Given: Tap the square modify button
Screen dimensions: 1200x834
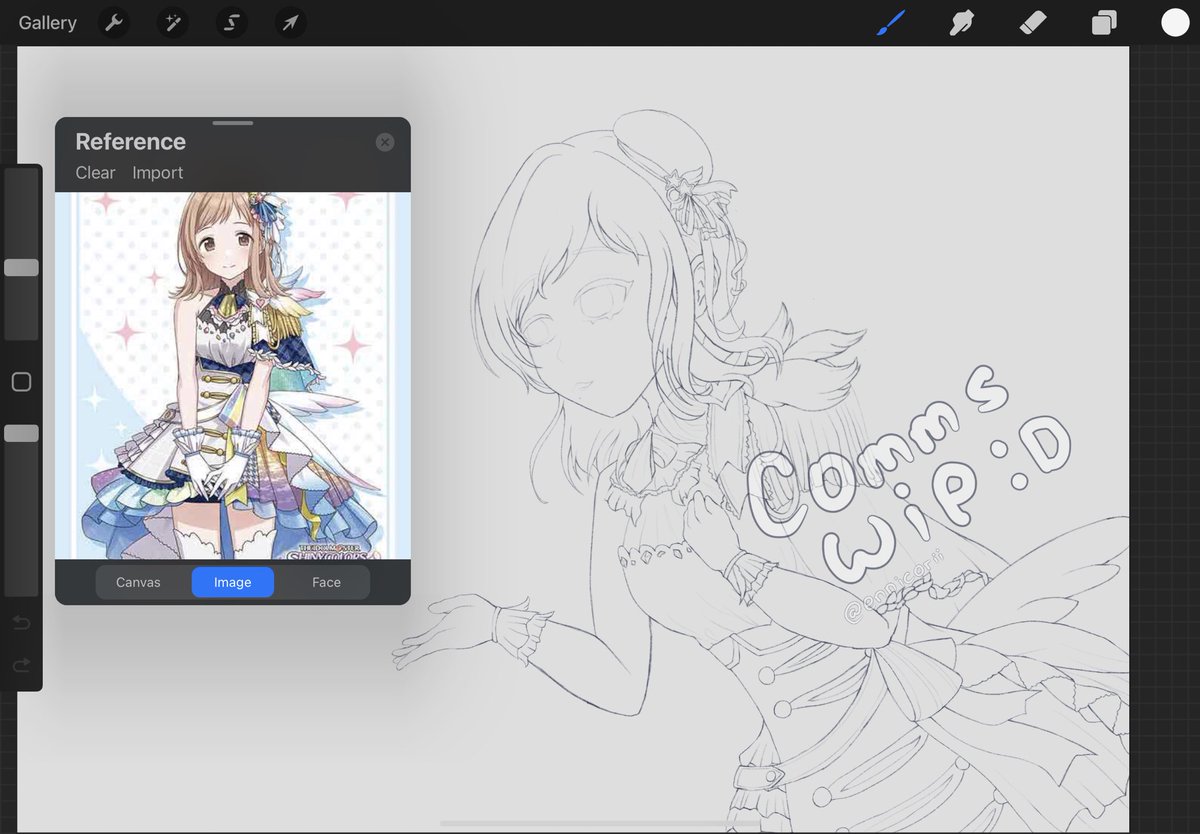Looking at the screenshot, I should click(x=21, y=382).
